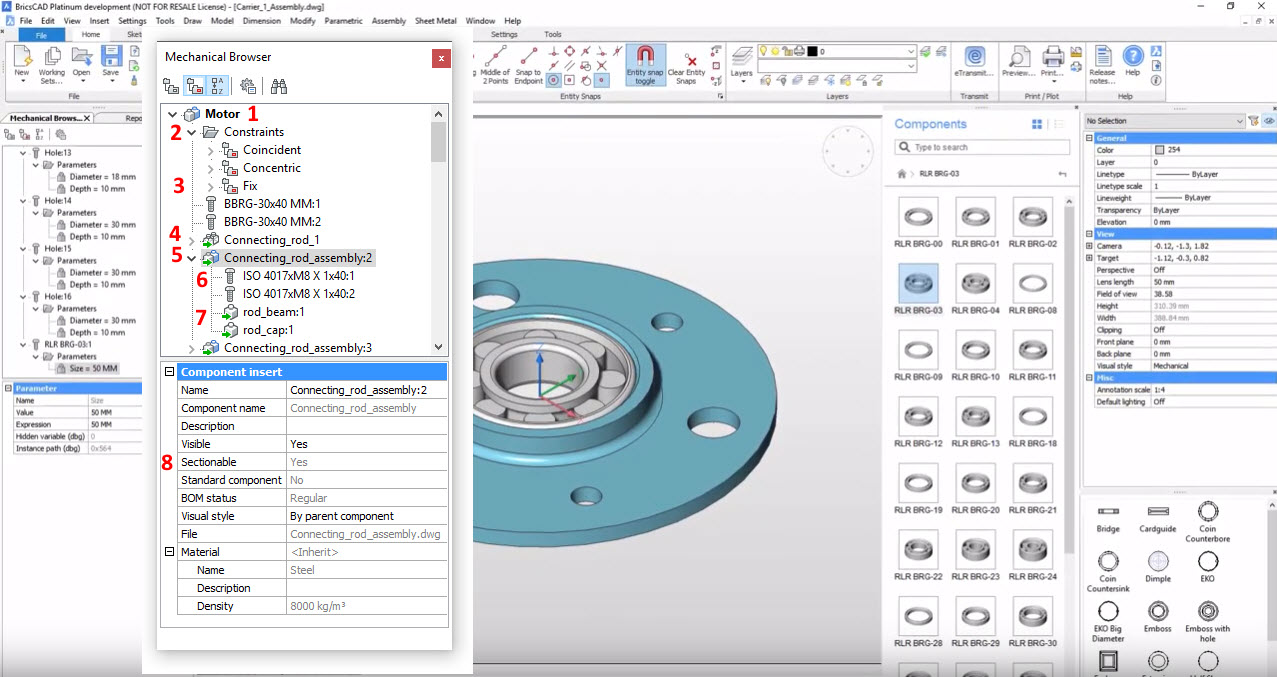Click the Color 254 swatch in Properties

[1159, 150]
